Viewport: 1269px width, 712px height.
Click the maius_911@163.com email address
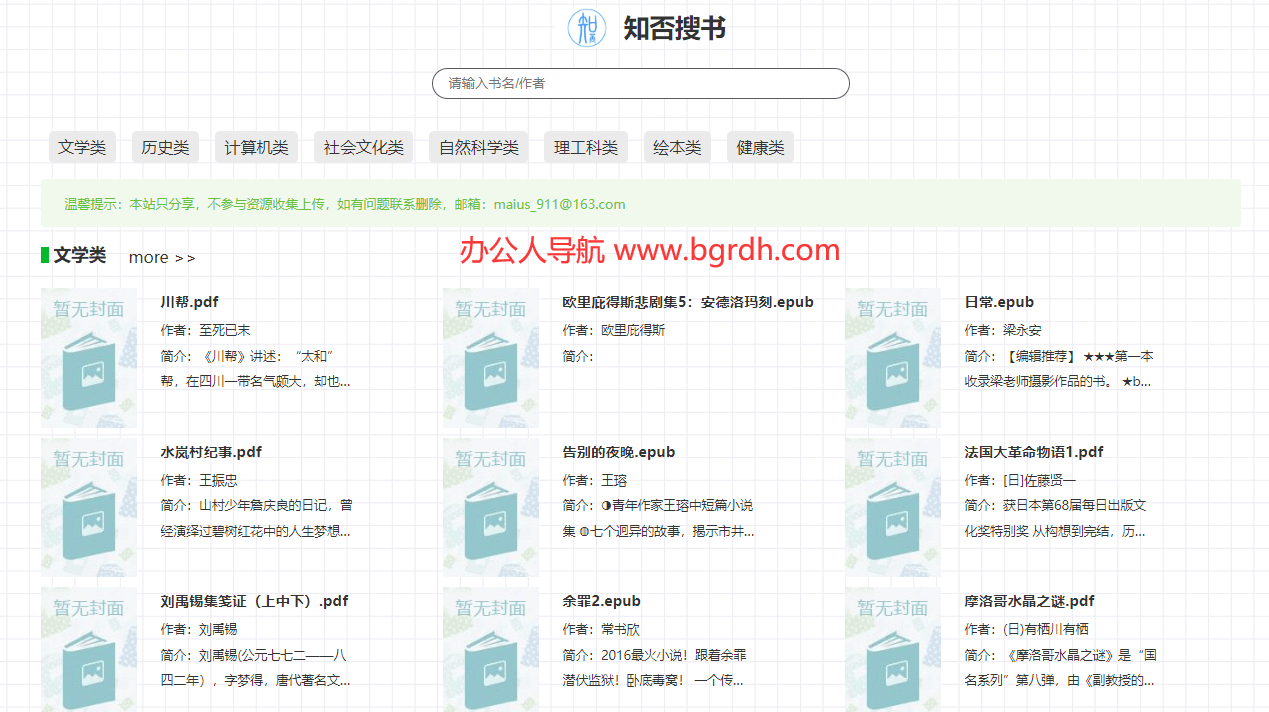pyautogui.click(x=557, y=204)
